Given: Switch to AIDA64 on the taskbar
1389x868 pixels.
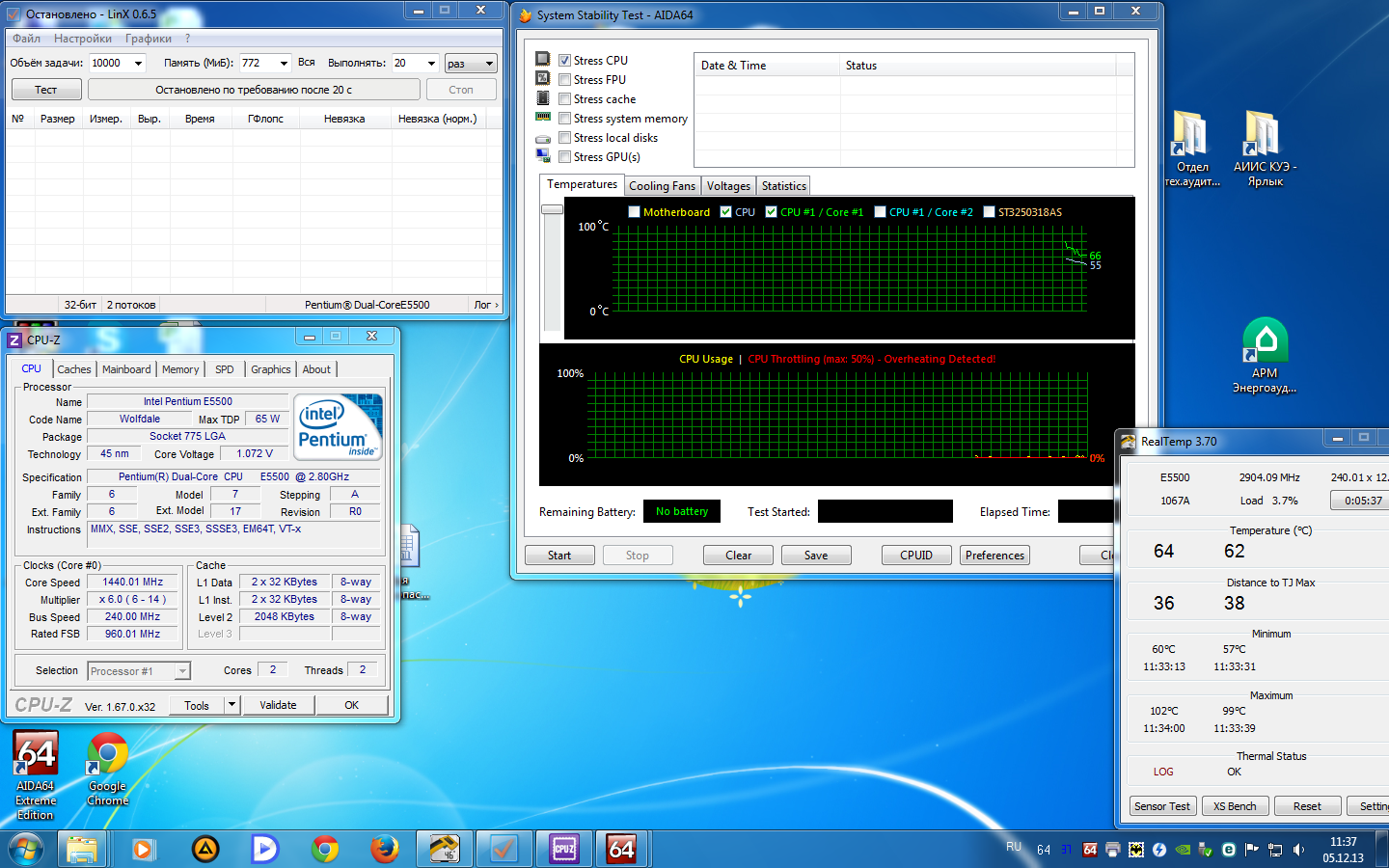Looking at the screenshot, I should pyautogui.click(x=622, y=850).
